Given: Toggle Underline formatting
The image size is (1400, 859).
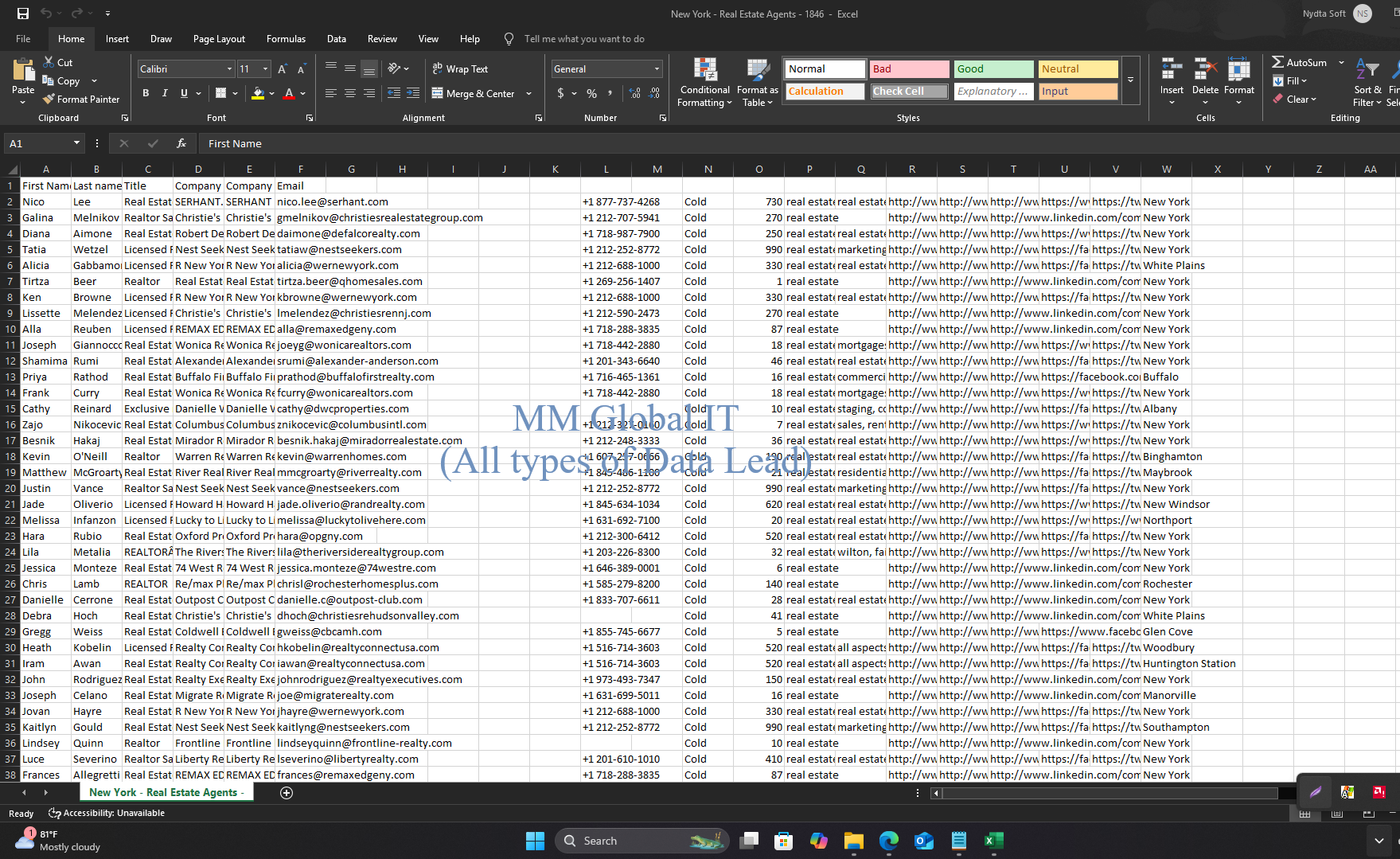Looking at the screenshot, I should (x=184, y=93).
